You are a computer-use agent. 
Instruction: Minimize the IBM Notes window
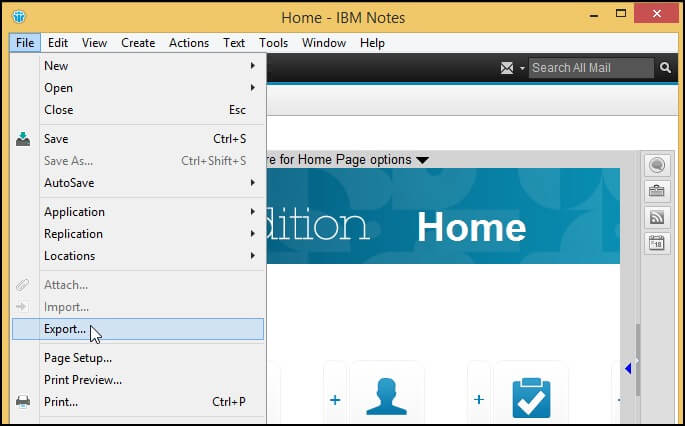click(x=594, y=15)
